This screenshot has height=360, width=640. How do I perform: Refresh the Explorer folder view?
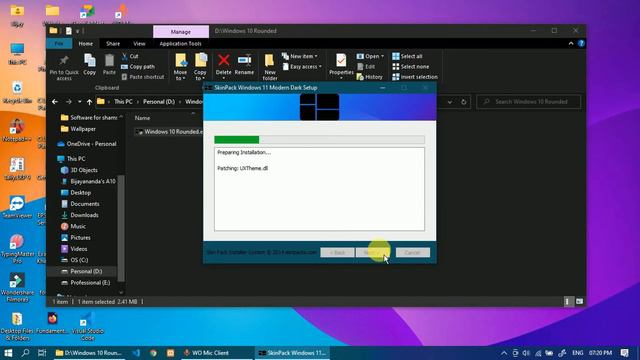click(x=464, y=102)
